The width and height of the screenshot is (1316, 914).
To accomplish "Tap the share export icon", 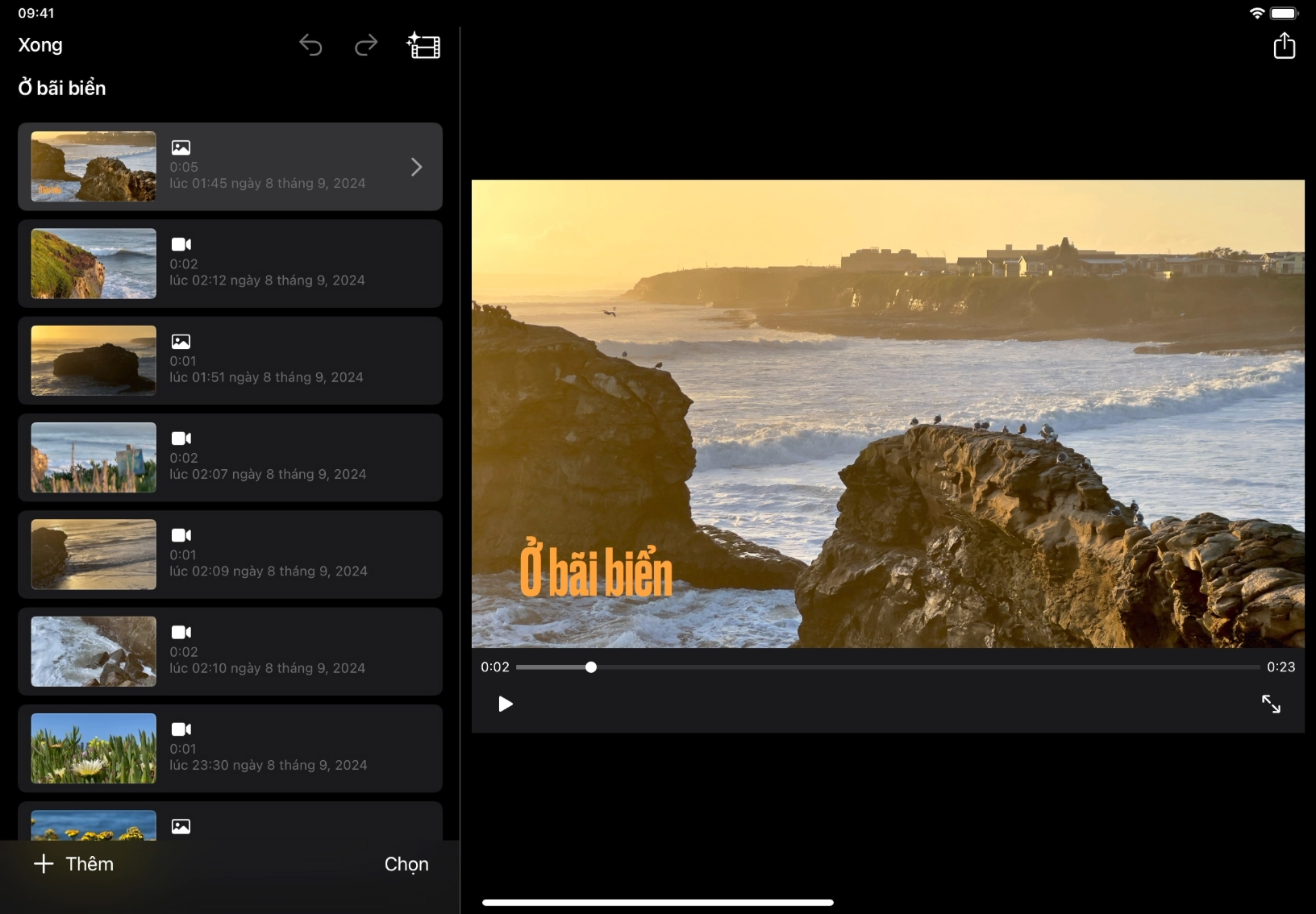I will point(1284,46).
